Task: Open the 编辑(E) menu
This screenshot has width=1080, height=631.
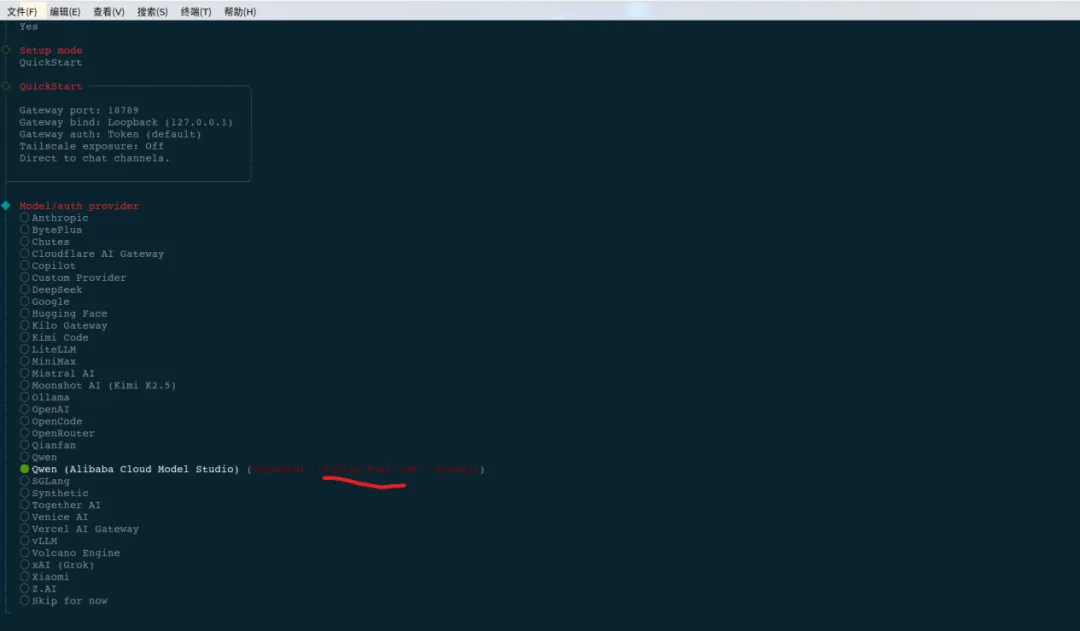Action: (x=65, y=12)
